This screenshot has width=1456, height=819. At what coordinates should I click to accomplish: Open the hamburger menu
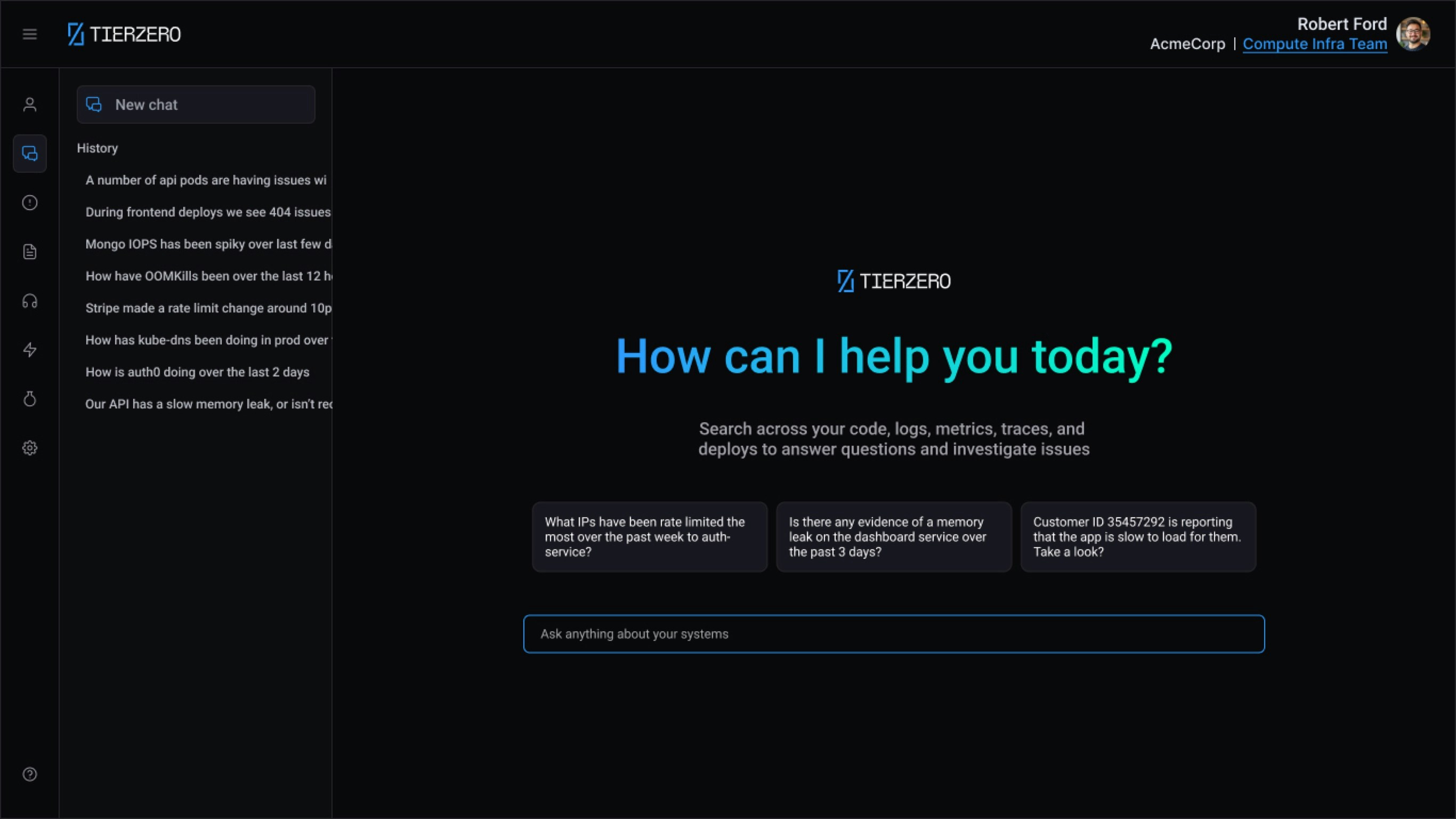coord(29,34)
